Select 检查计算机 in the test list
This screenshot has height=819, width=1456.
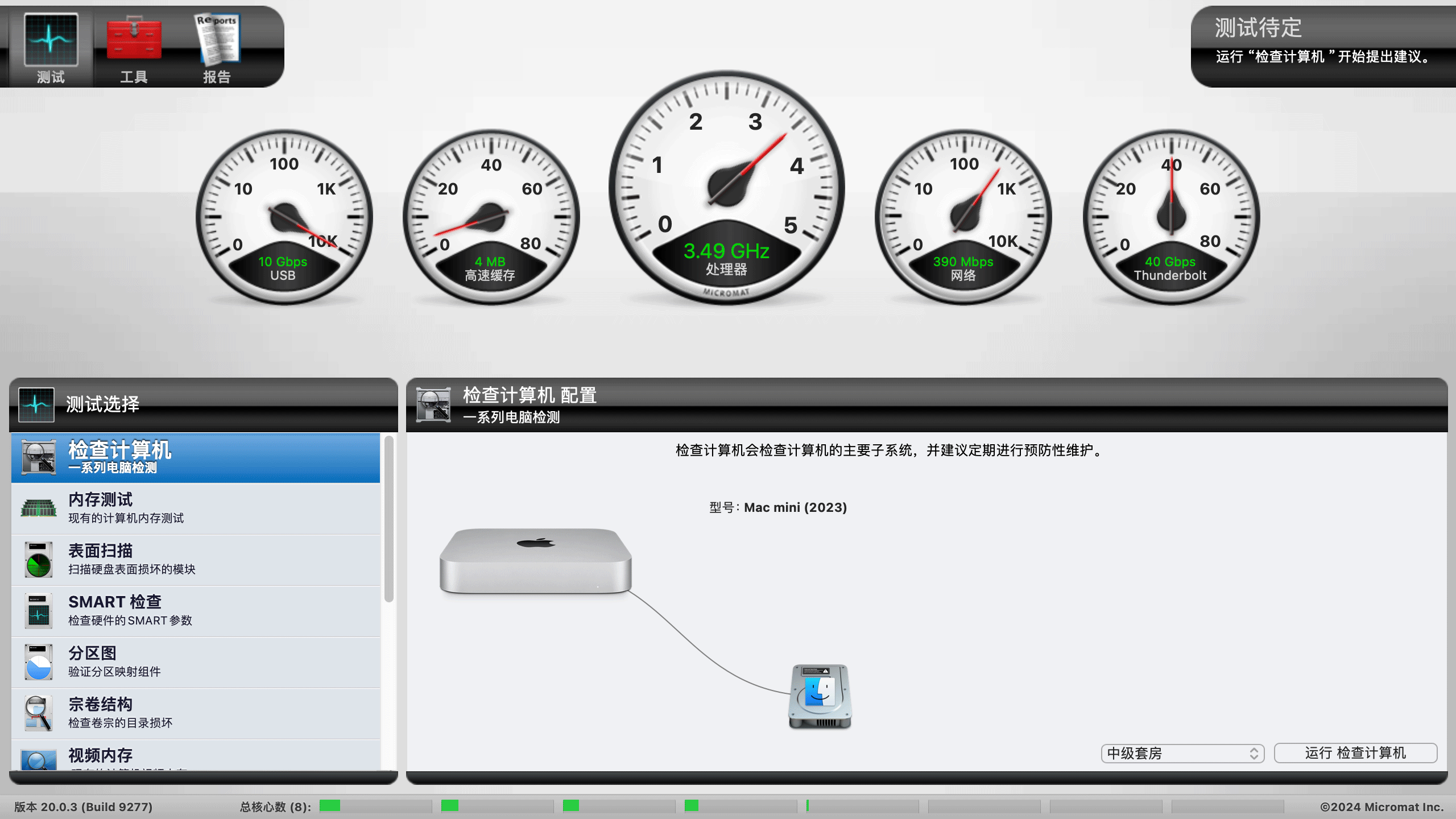point(195,457)
